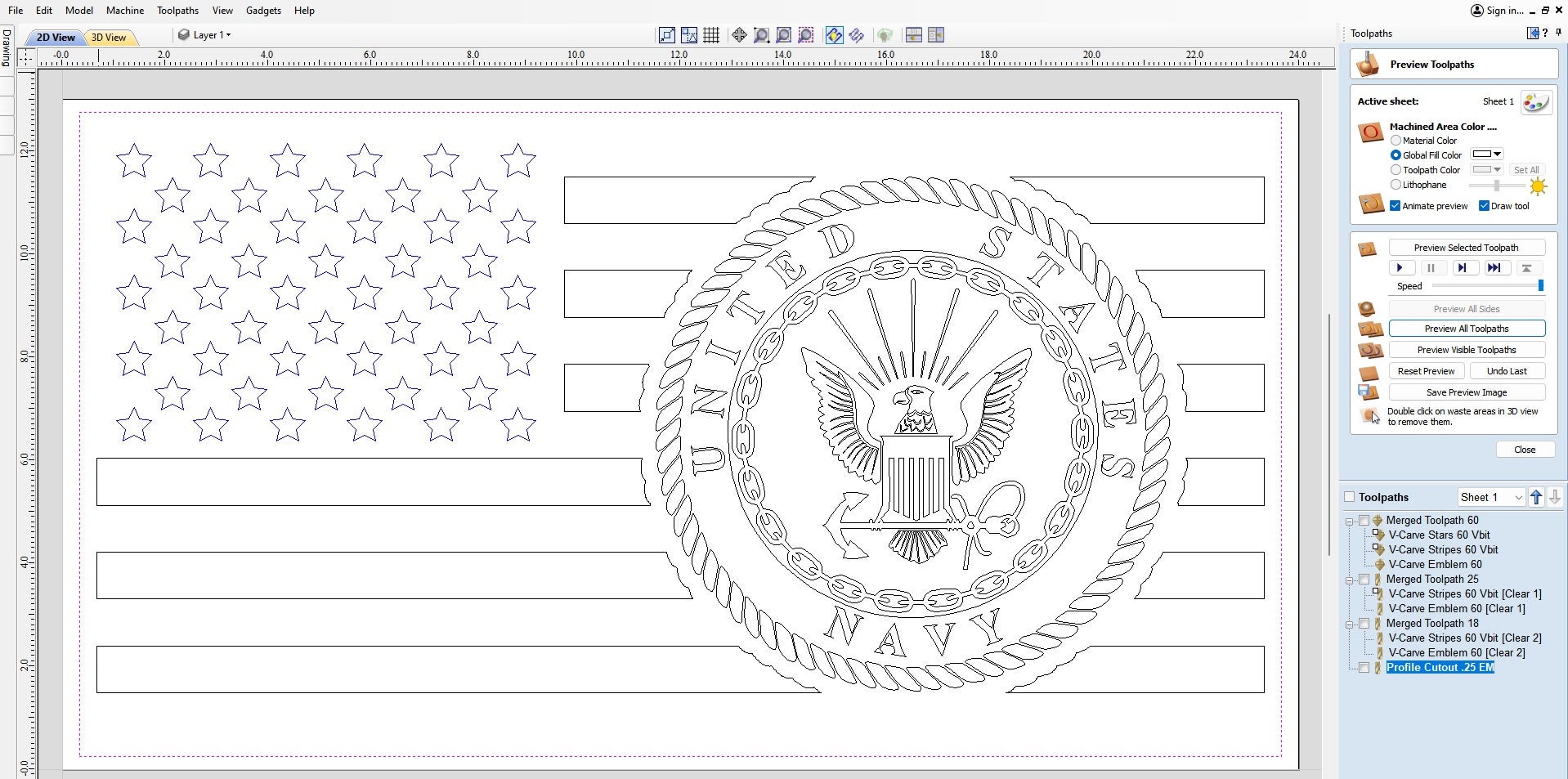Open the Sheet 1 dropdown in Toolpaths panel
1568x779 pixels.
[1519, 496]
